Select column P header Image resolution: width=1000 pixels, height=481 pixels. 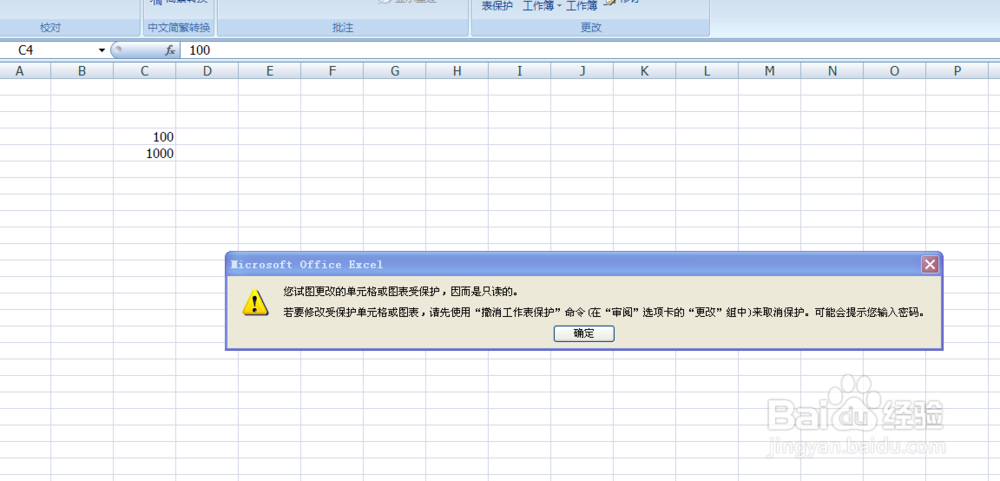pos(957,71)
